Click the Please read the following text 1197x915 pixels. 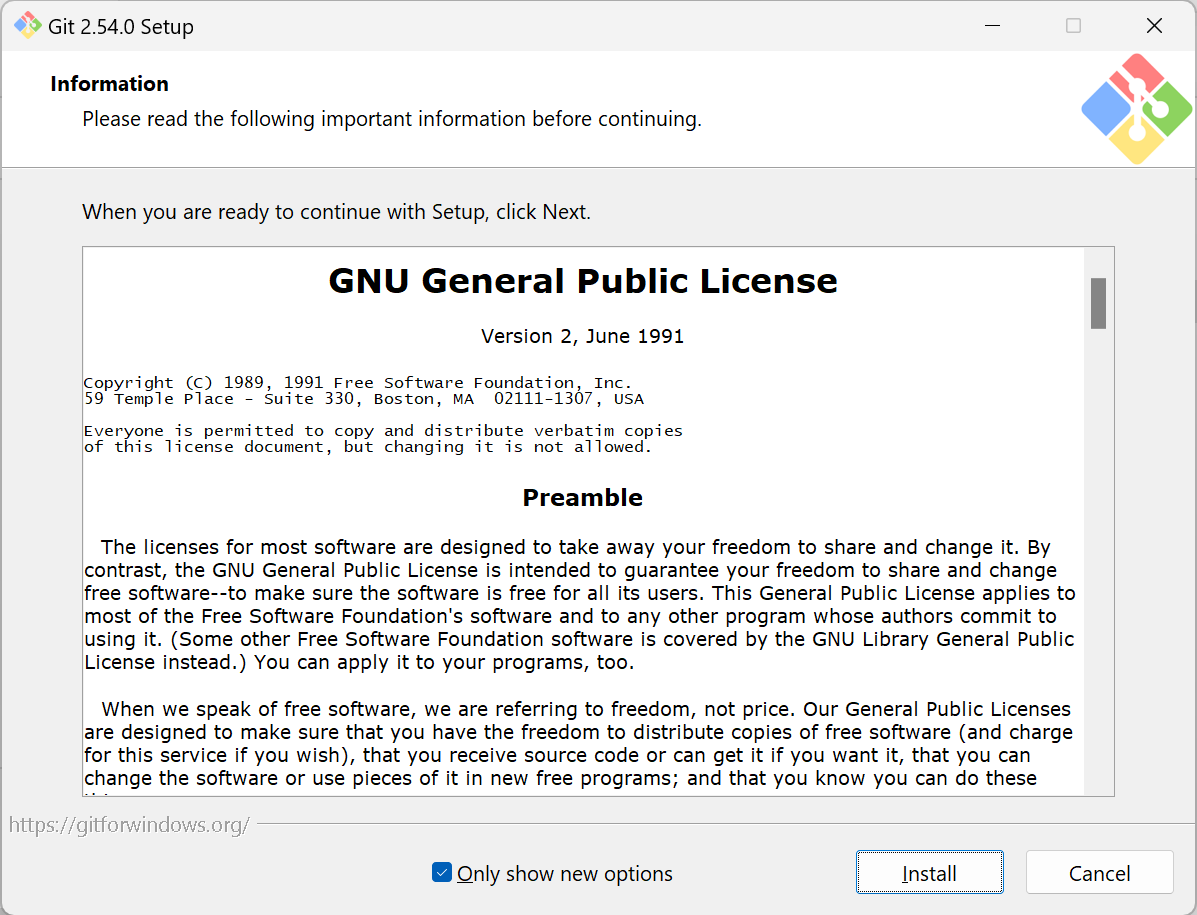click(x=392, y=119)
